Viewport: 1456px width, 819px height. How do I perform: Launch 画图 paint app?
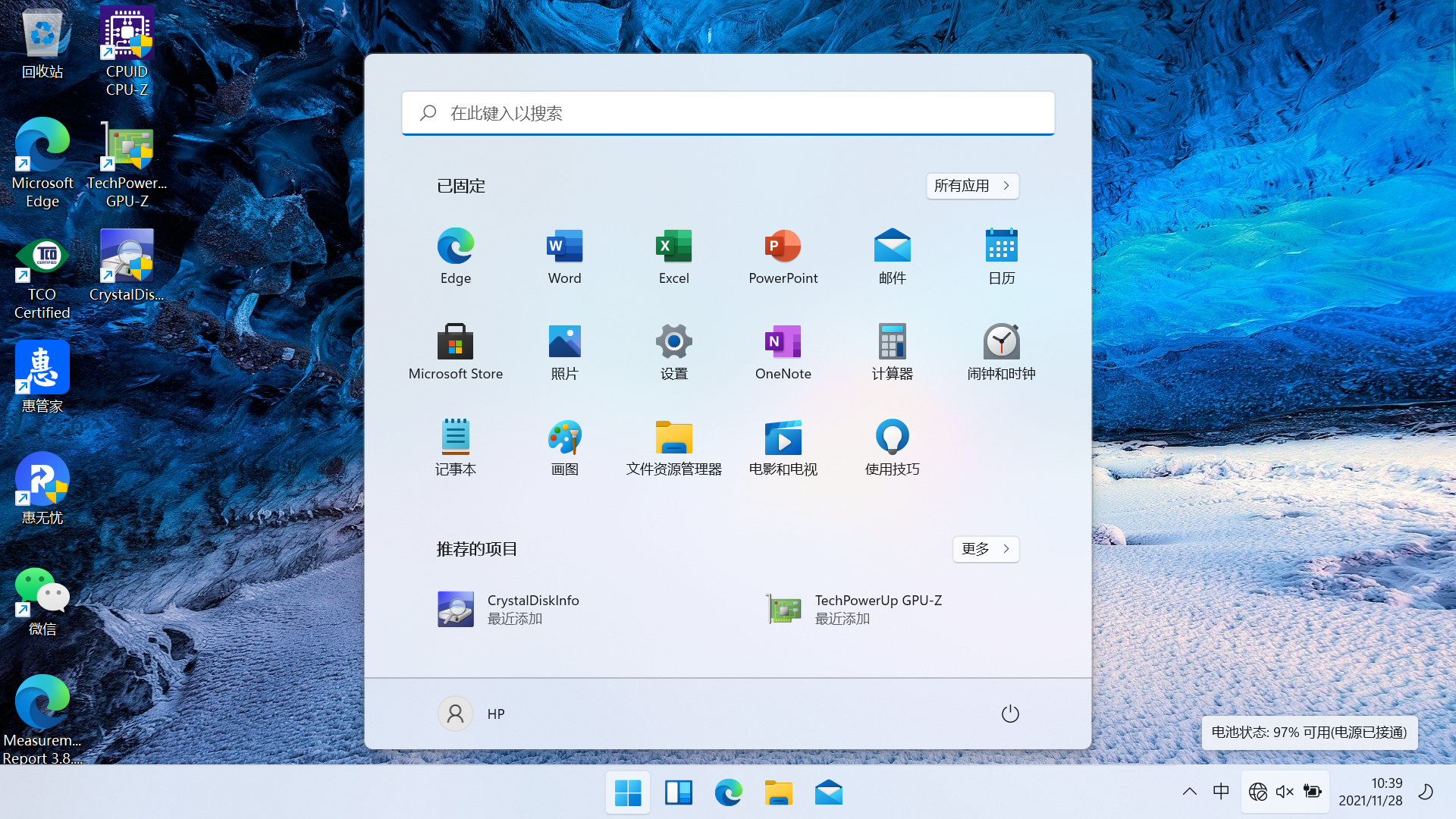pyautogui.click(x=565, y=447)
